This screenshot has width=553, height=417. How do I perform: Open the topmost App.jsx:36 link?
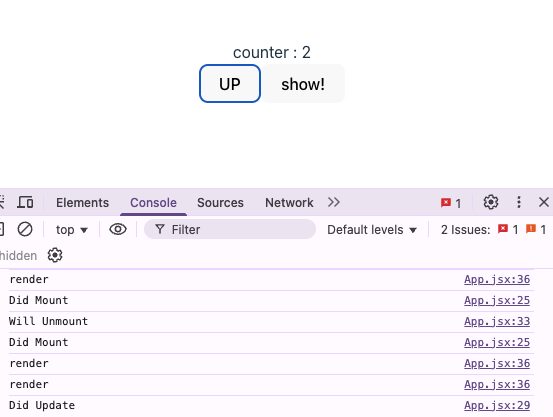pos(497,279)
